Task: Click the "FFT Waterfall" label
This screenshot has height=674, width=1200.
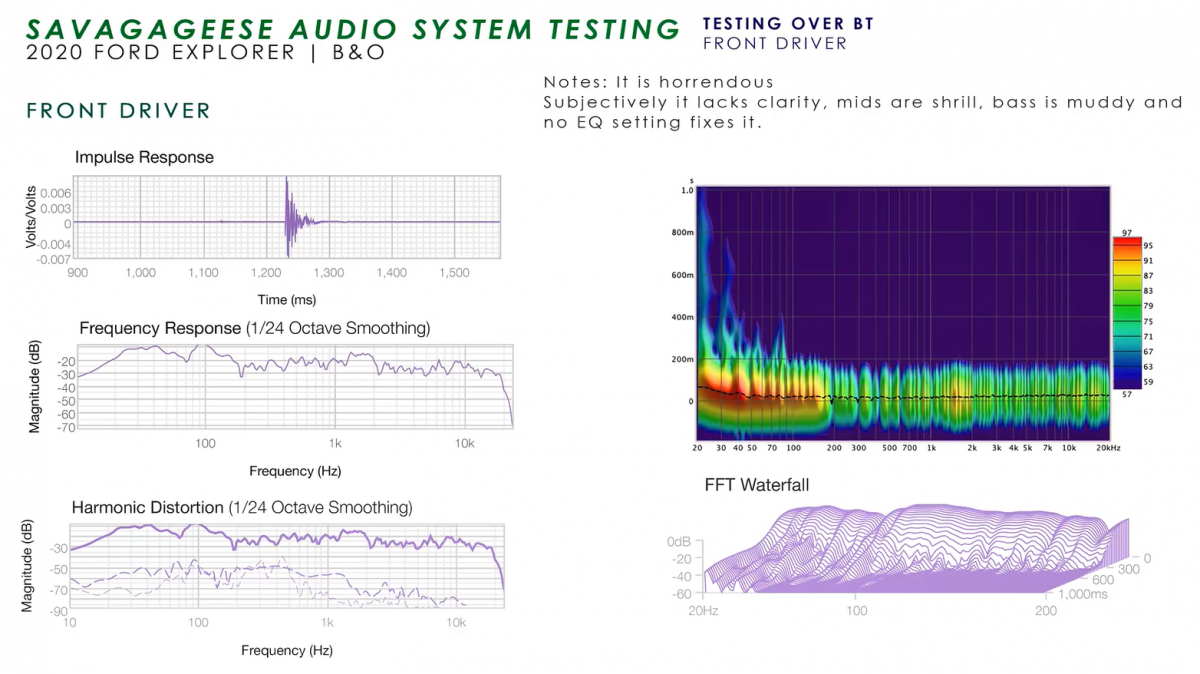Action: tap(756, 485)
